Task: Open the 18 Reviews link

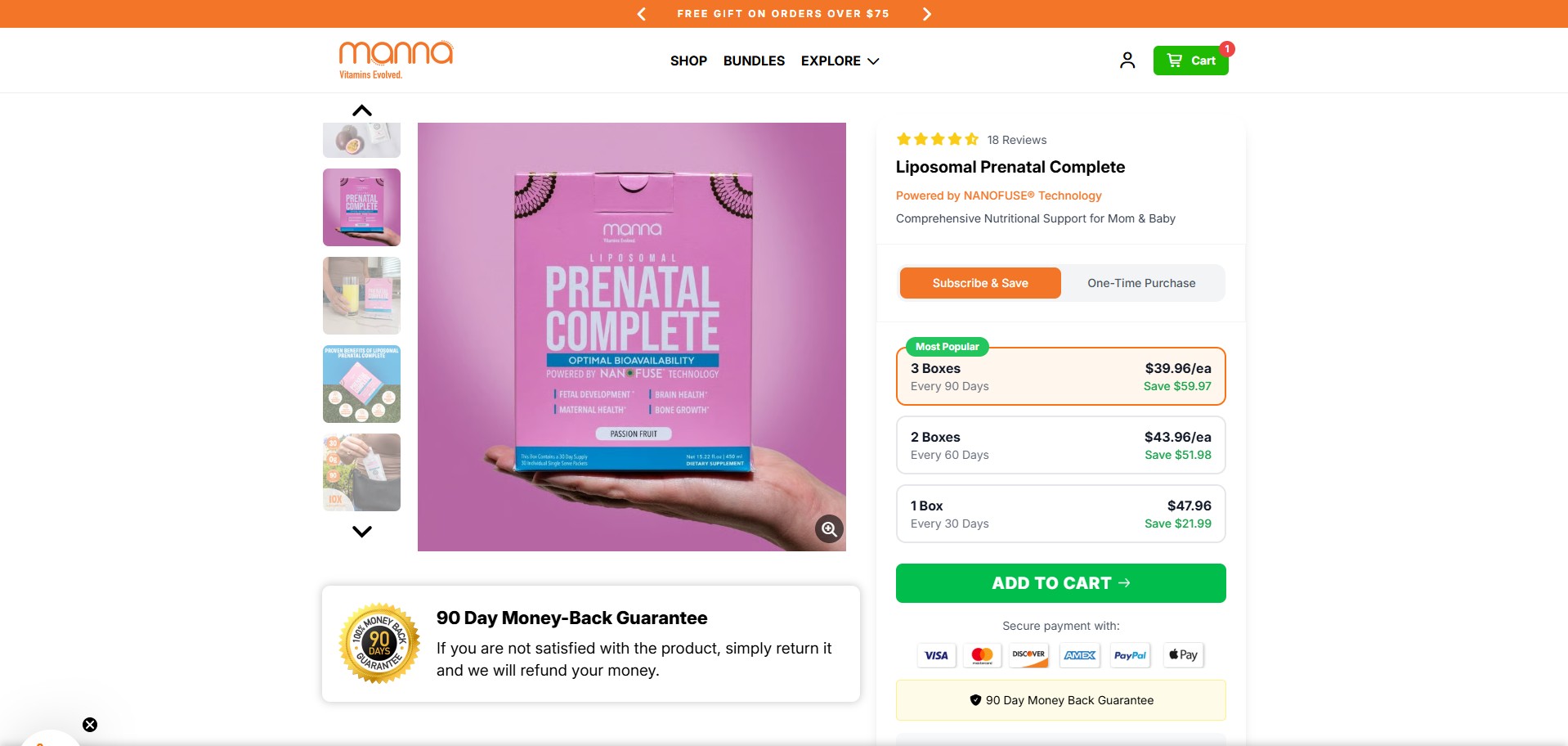Action: (1016, 140)
